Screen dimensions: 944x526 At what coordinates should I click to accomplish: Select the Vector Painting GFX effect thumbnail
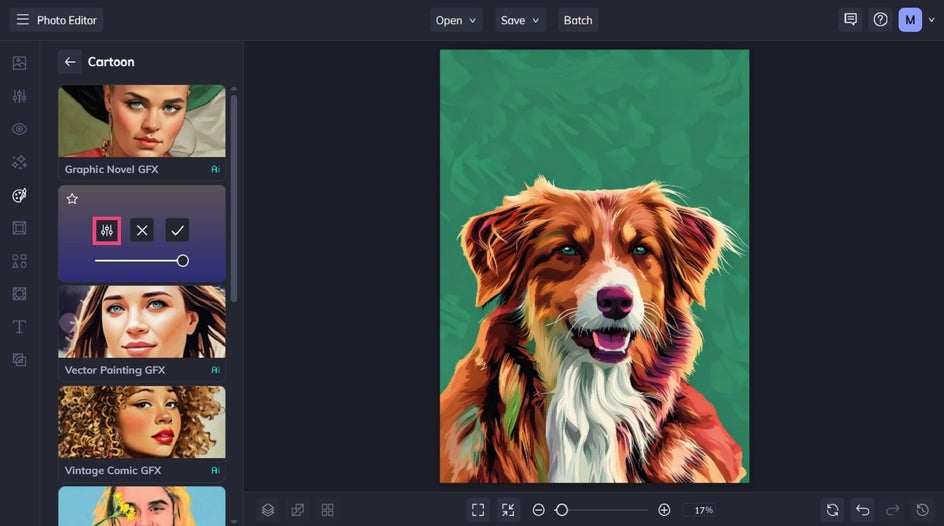click(x=142, y=321)
